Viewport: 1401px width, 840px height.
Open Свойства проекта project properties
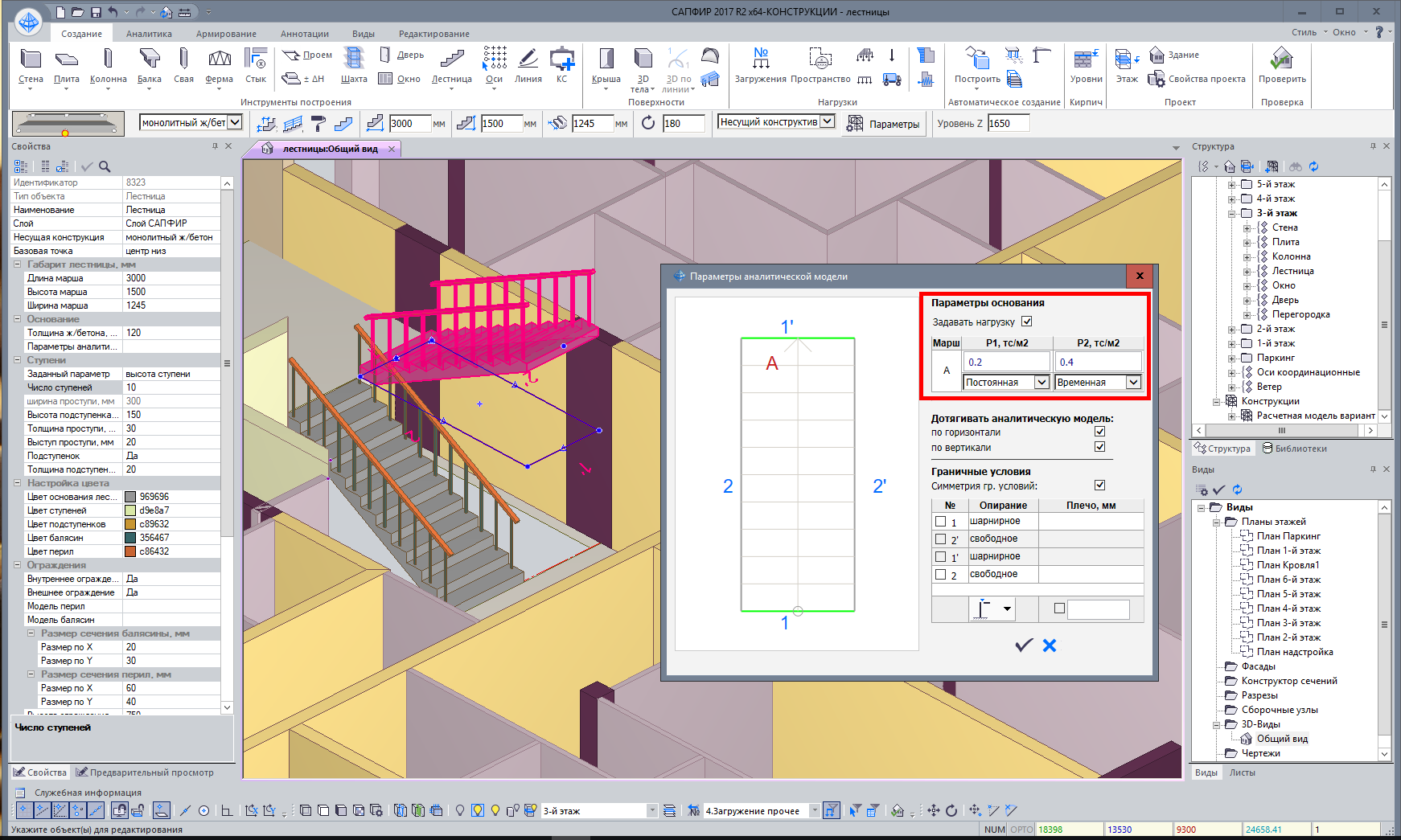coord(1198,79)
